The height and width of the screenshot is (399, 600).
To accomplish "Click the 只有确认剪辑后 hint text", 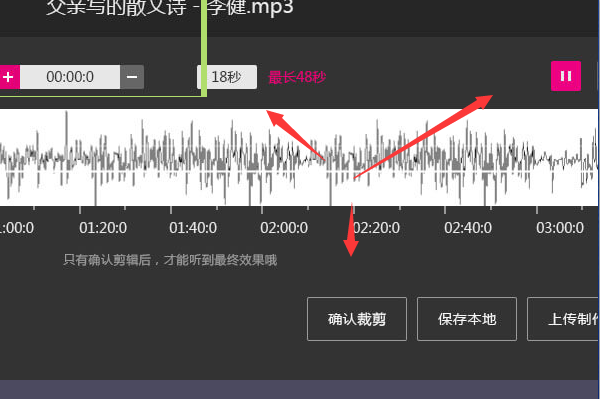I will click(x=170, y=260).
